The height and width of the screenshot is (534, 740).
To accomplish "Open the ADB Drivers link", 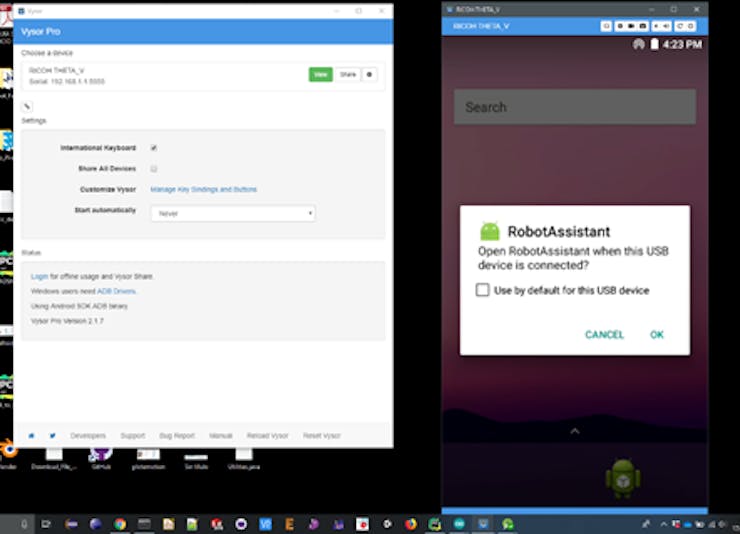I will click(116, 292).
